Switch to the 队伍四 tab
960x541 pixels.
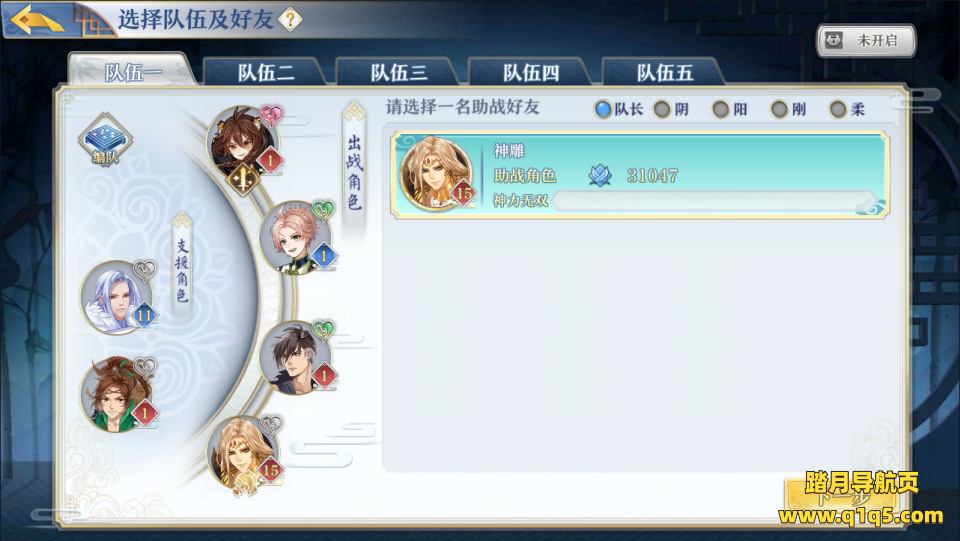pos(531,72)
